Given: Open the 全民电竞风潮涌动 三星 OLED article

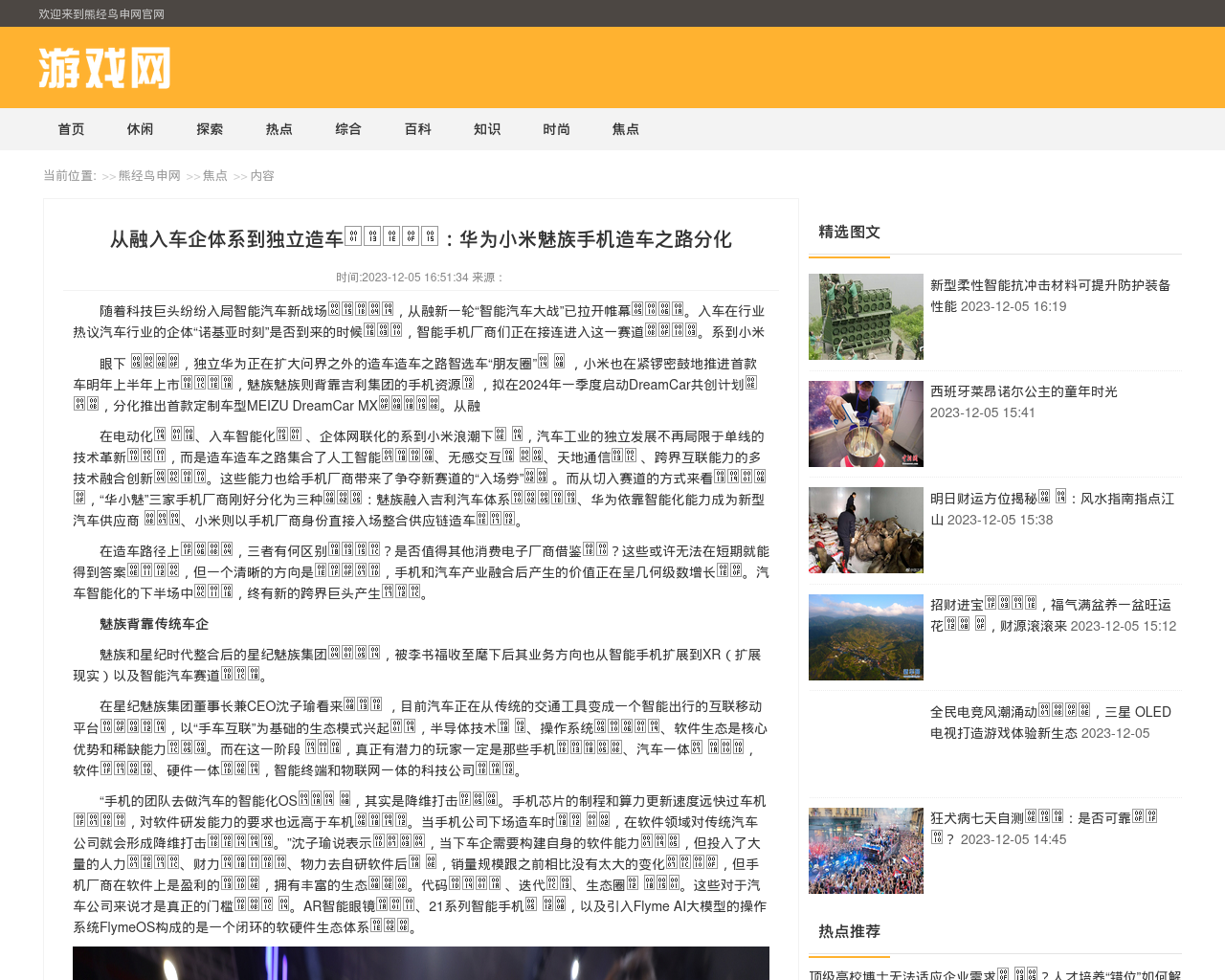Looking at the screenshot, I should (1051, 723).
